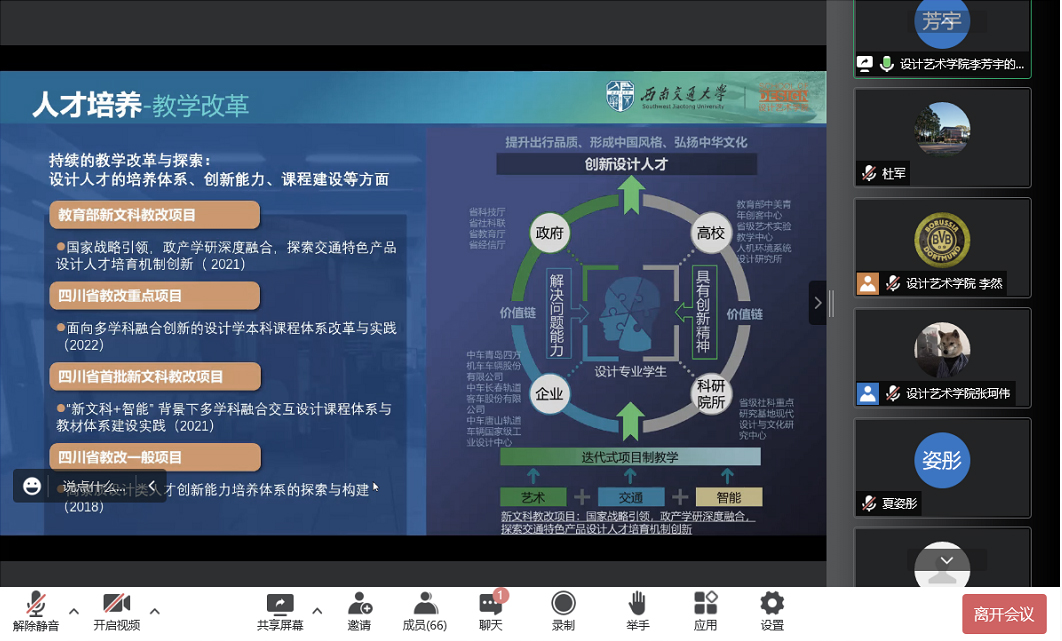Open video options arrow beside 开启视频
Viewport: 1062px width, 641px height.
(x=154, y=611)
